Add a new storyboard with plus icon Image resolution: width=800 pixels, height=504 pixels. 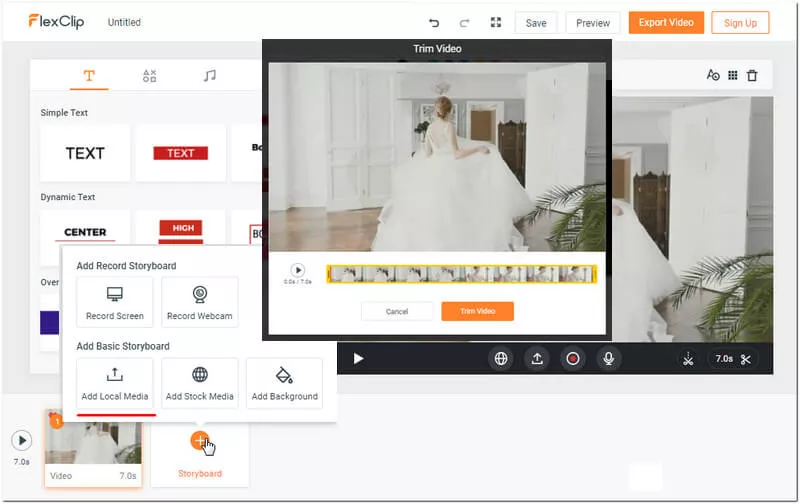click(199, 440)
